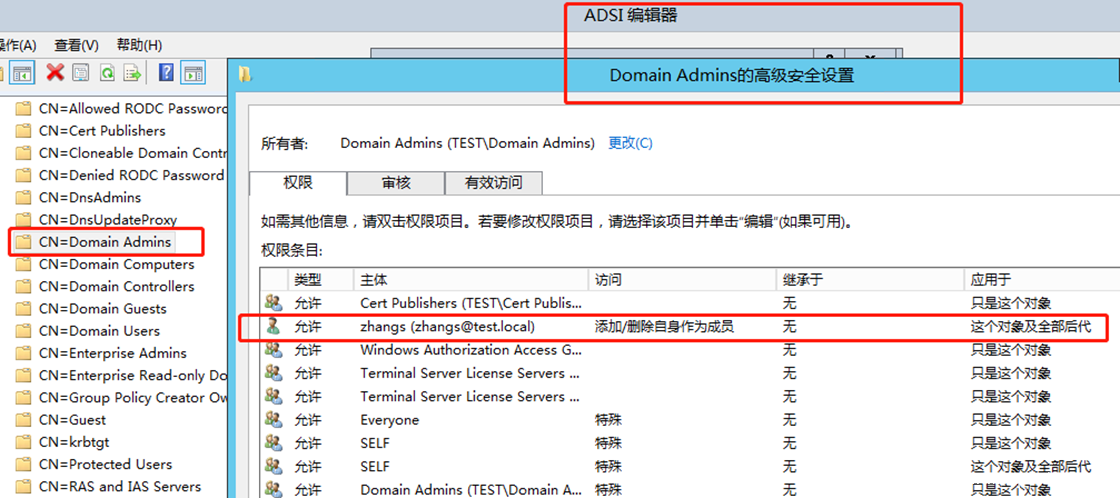Click the user icon of the zhangs entry
The width and height of the screenshot is (1120, 498).
(x=273, y=327)
